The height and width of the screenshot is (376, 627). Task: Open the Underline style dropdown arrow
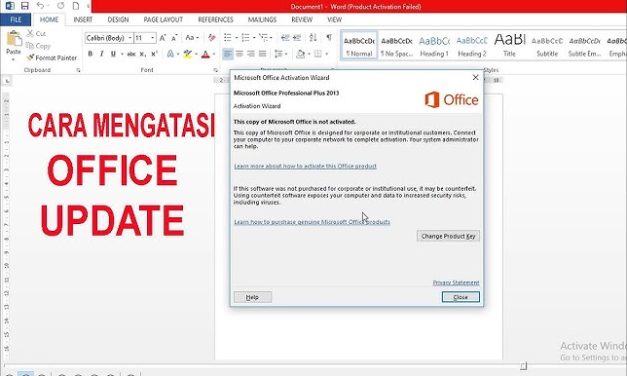click(x=122, y=54)
